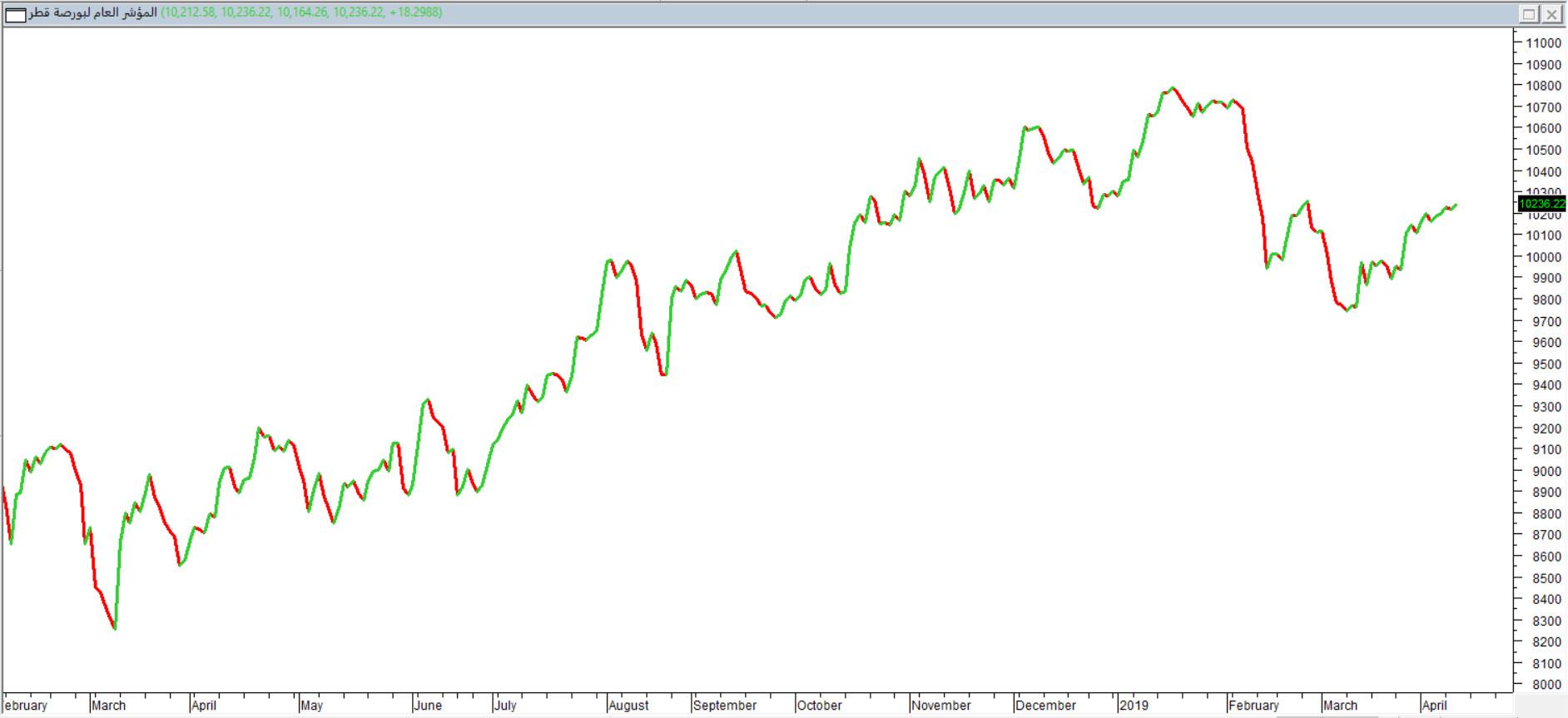Click the 10800 price axis label
This screenshot has width=1568, height=718.
point(1543,86)
